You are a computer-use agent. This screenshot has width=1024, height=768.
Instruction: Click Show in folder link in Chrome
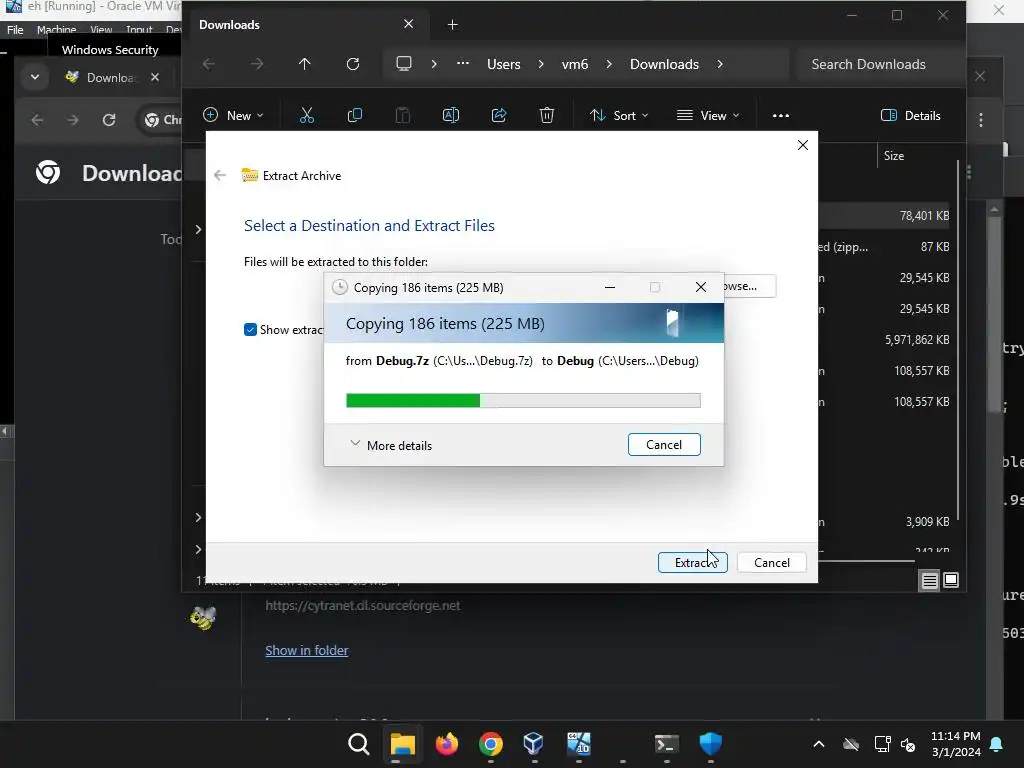(306, 650)
